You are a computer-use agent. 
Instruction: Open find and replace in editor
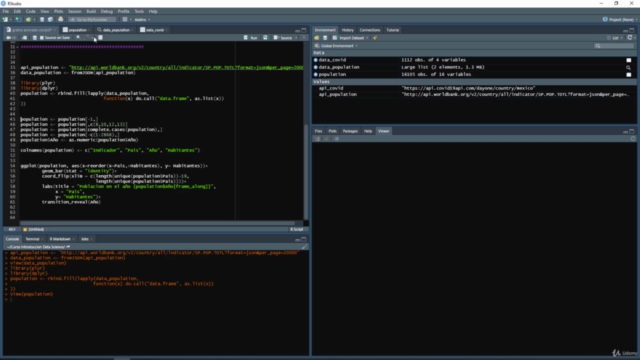78,38
